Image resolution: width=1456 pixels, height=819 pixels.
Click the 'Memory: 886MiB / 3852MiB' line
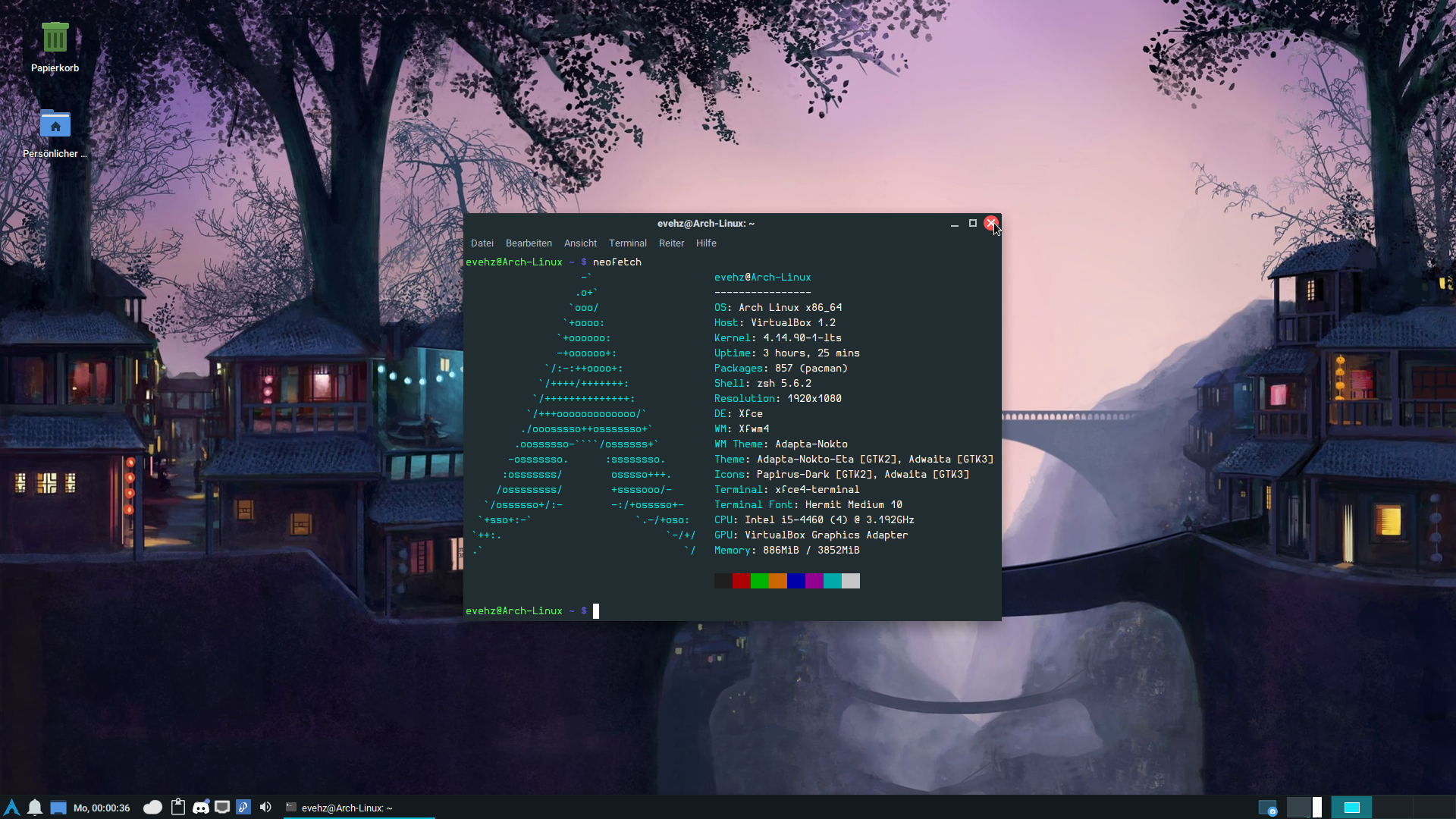pos(787,551)
